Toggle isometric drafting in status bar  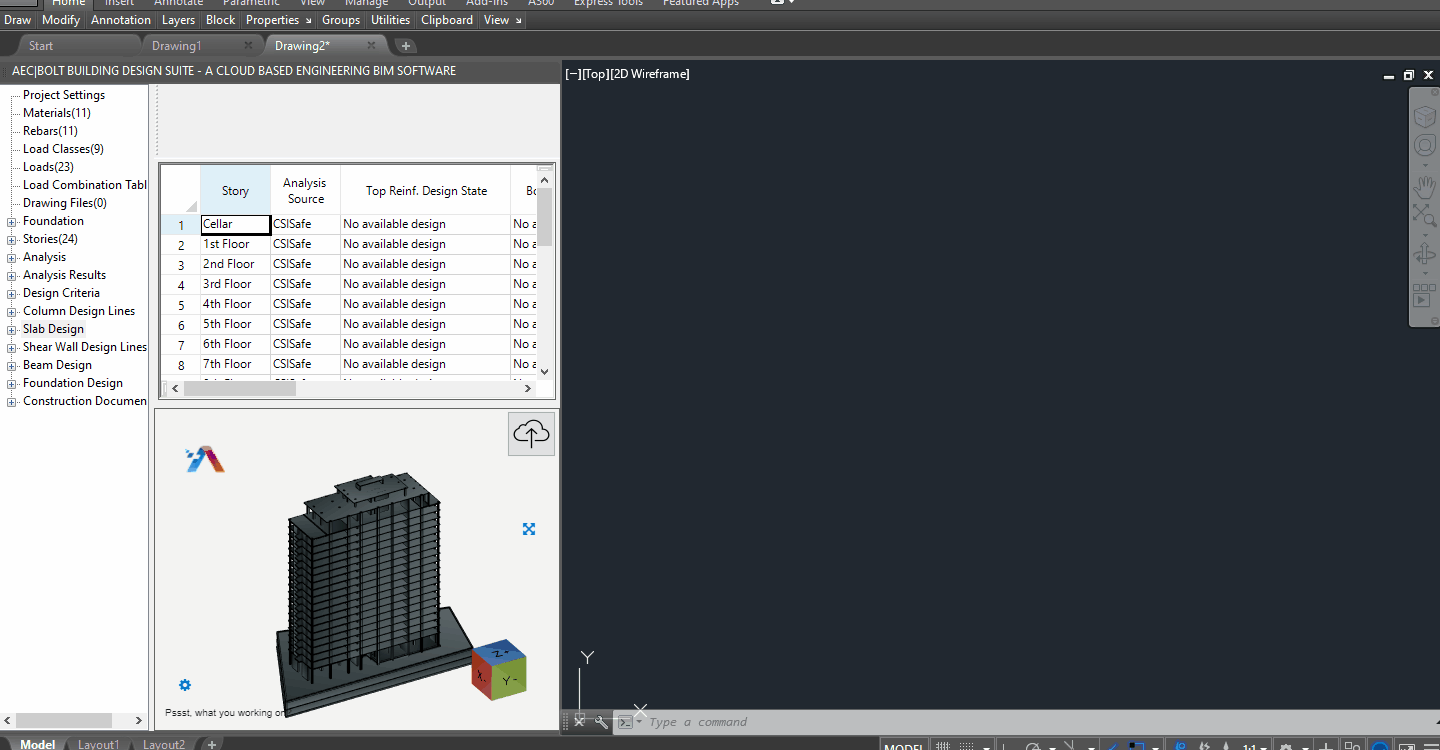(1069, 745)
